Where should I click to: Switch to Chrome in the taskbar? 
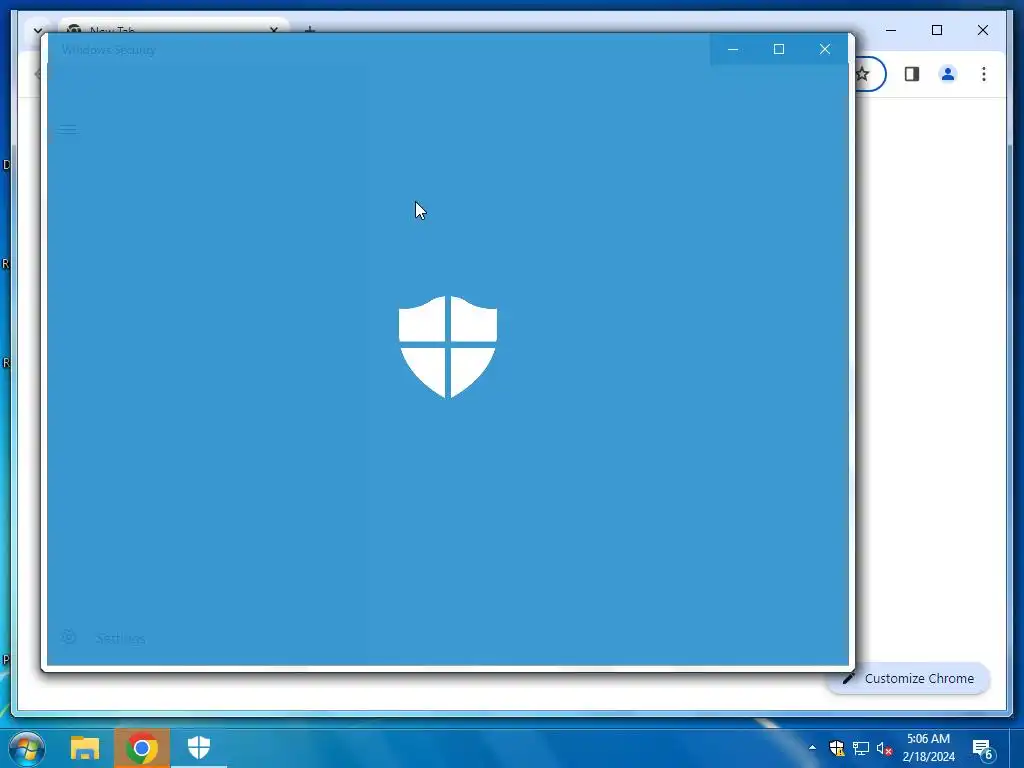[x=142, y=748]
